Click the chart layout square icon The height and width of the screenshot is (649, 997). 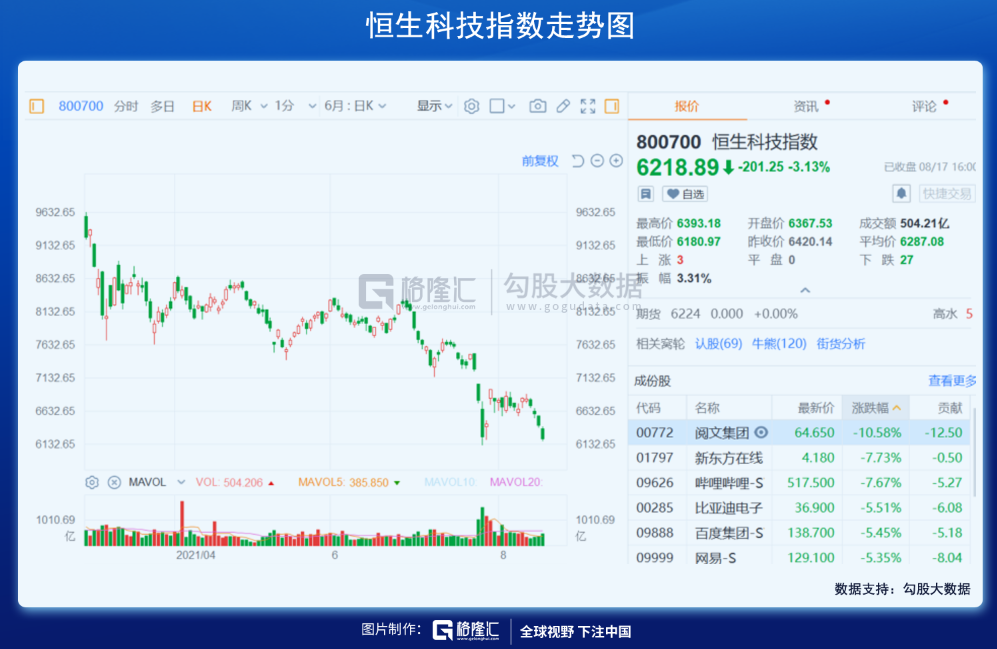497,106
